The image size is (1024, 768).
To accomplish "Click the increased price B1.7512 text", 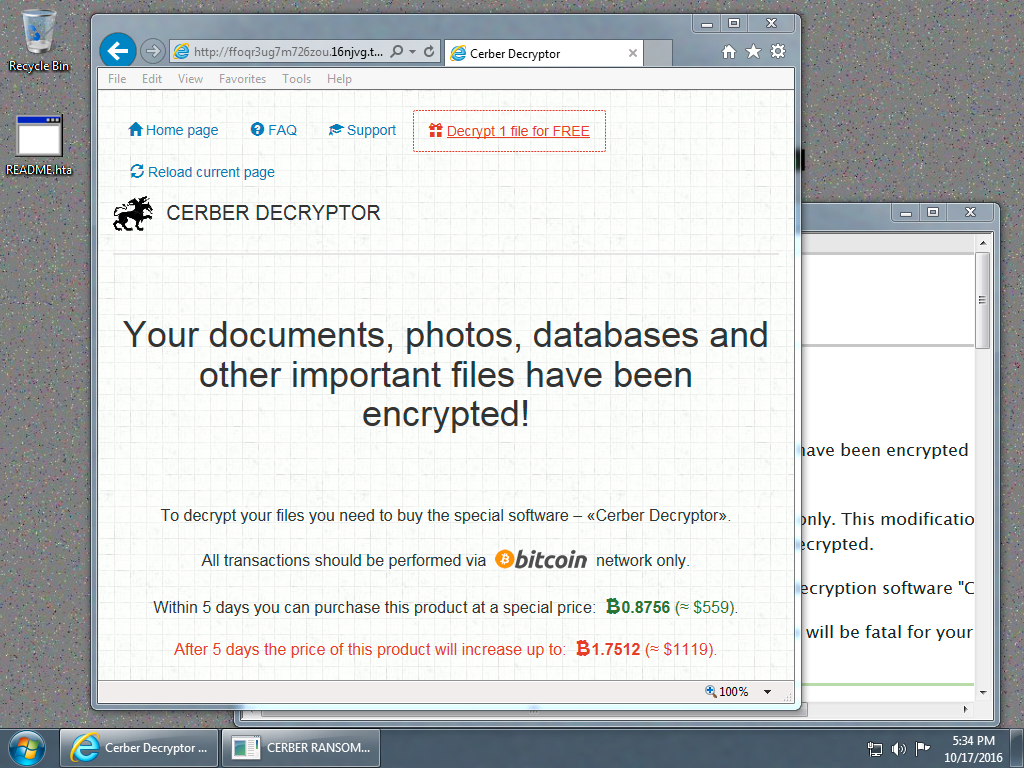I will pos(608,649).
